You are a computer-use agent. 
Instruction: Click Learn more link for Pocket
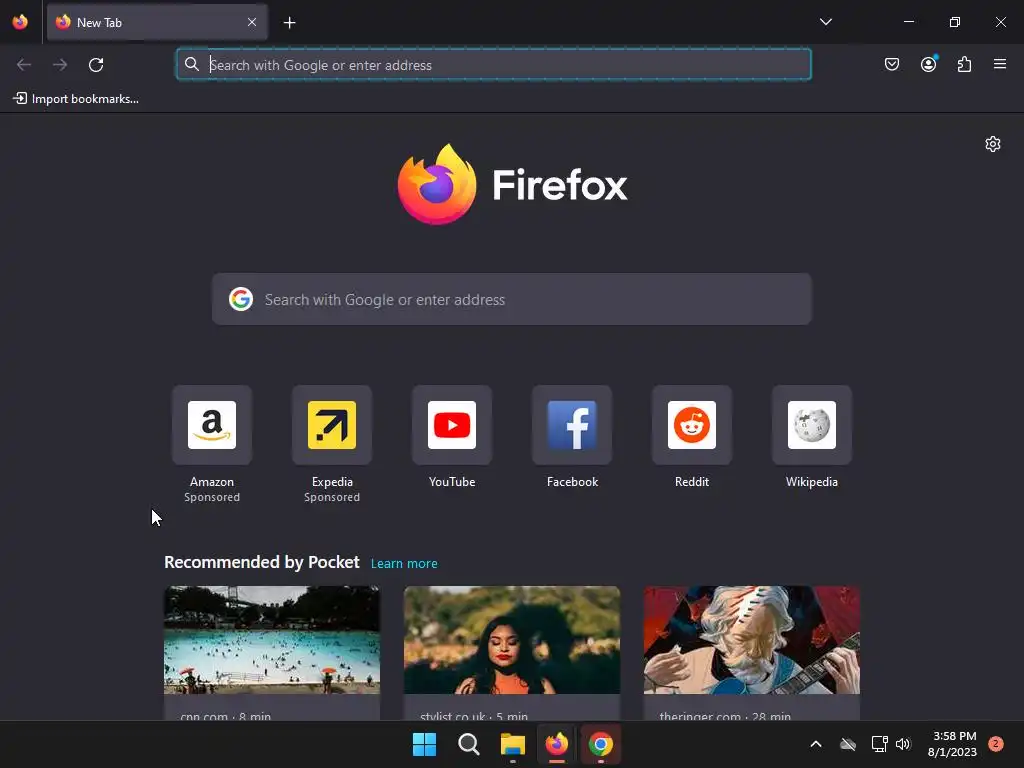[x=404, y=564]
